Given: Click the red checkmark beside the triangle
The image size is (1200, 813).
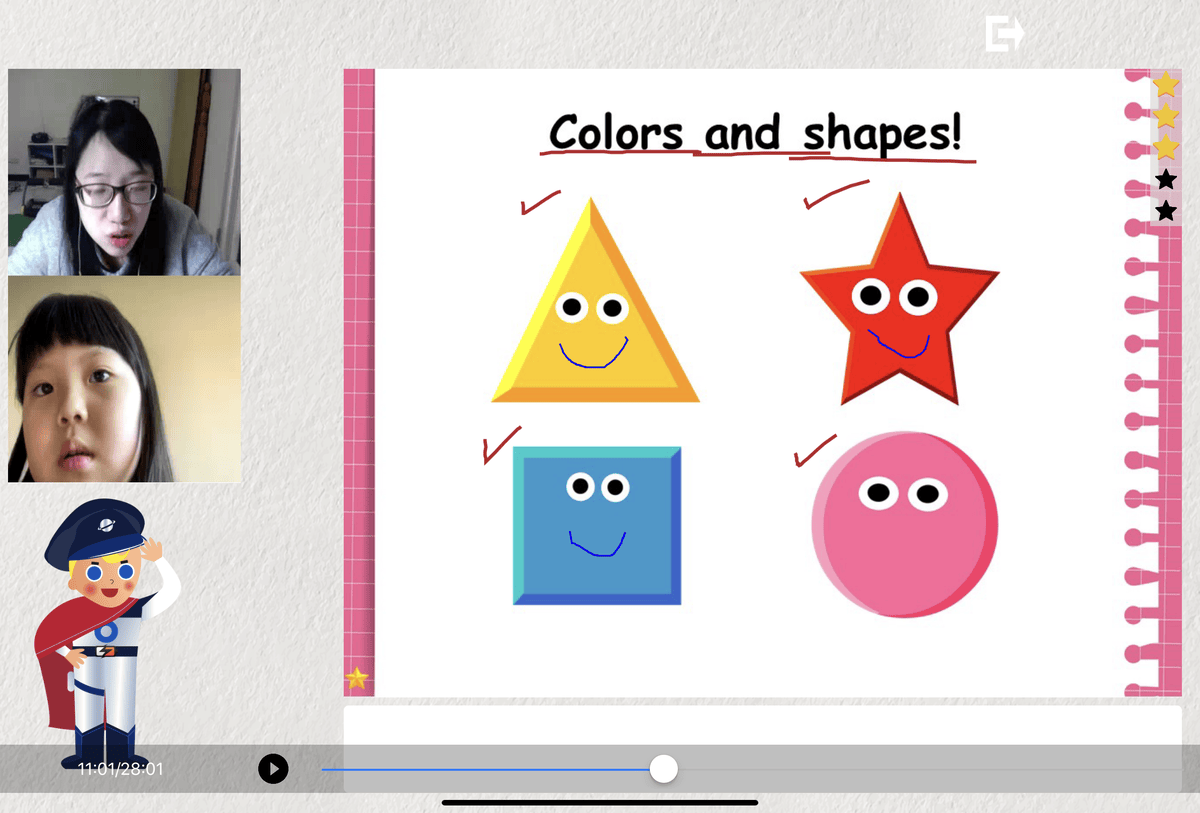Looking at the screenshot, I should click(539, 203).
